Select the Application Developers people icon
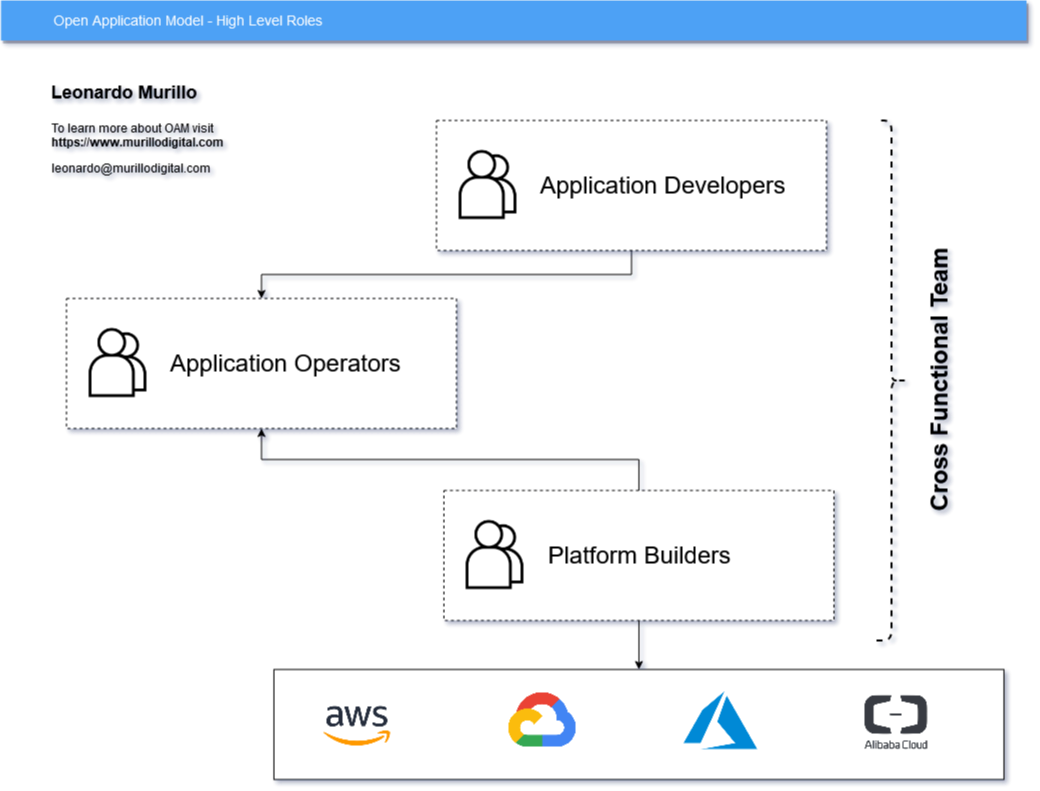 point(488,184)
